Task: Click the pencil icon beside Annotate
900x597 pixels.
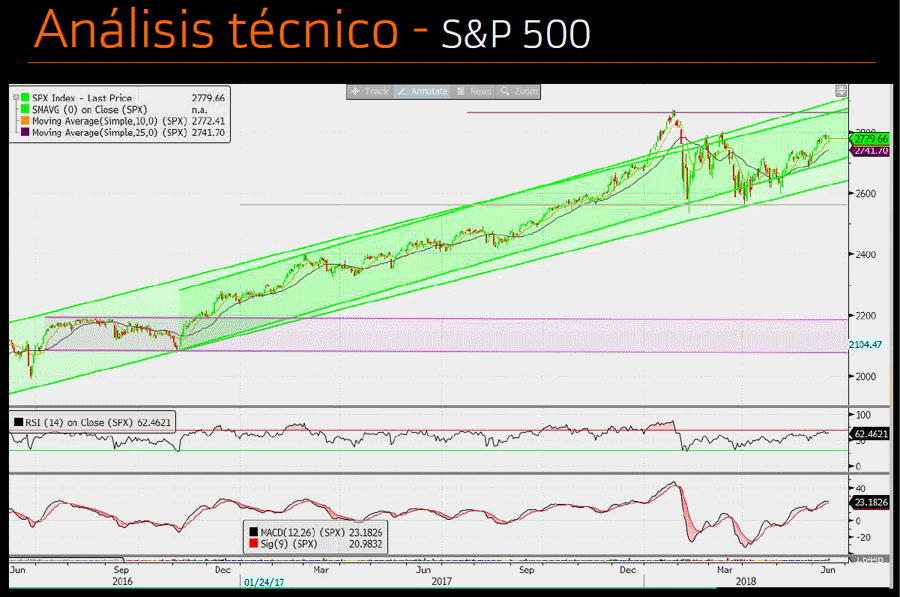Action: coord(402,91)
